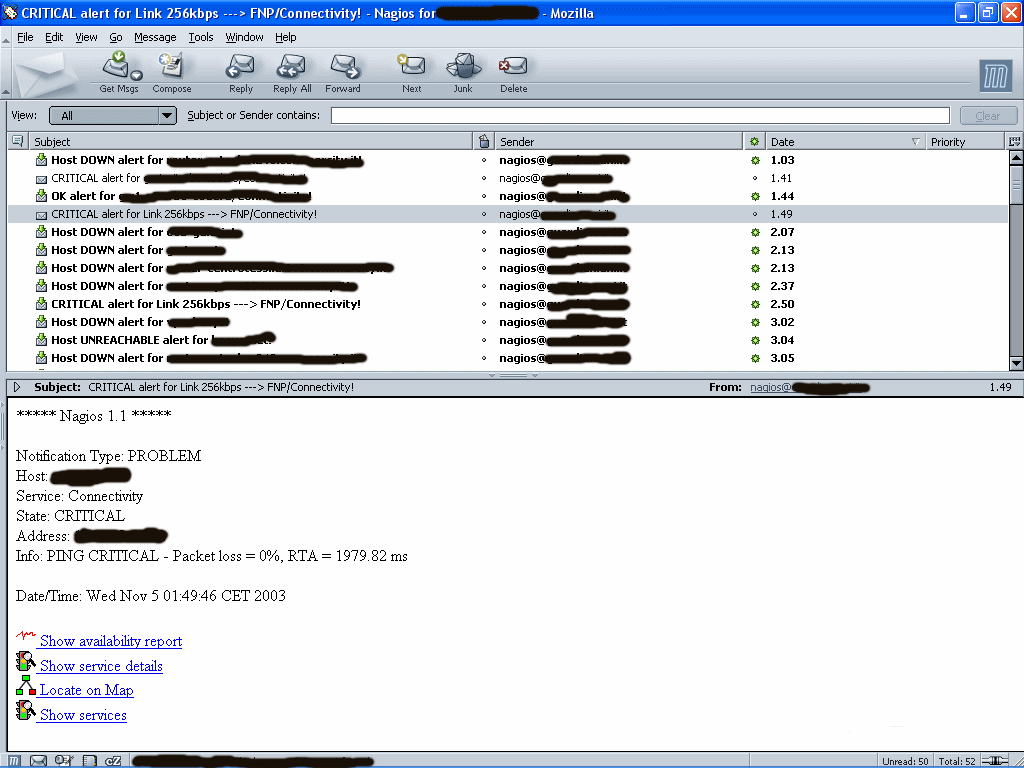
Task: Sort messages by the Subject column header
Action: coord(251,141)
